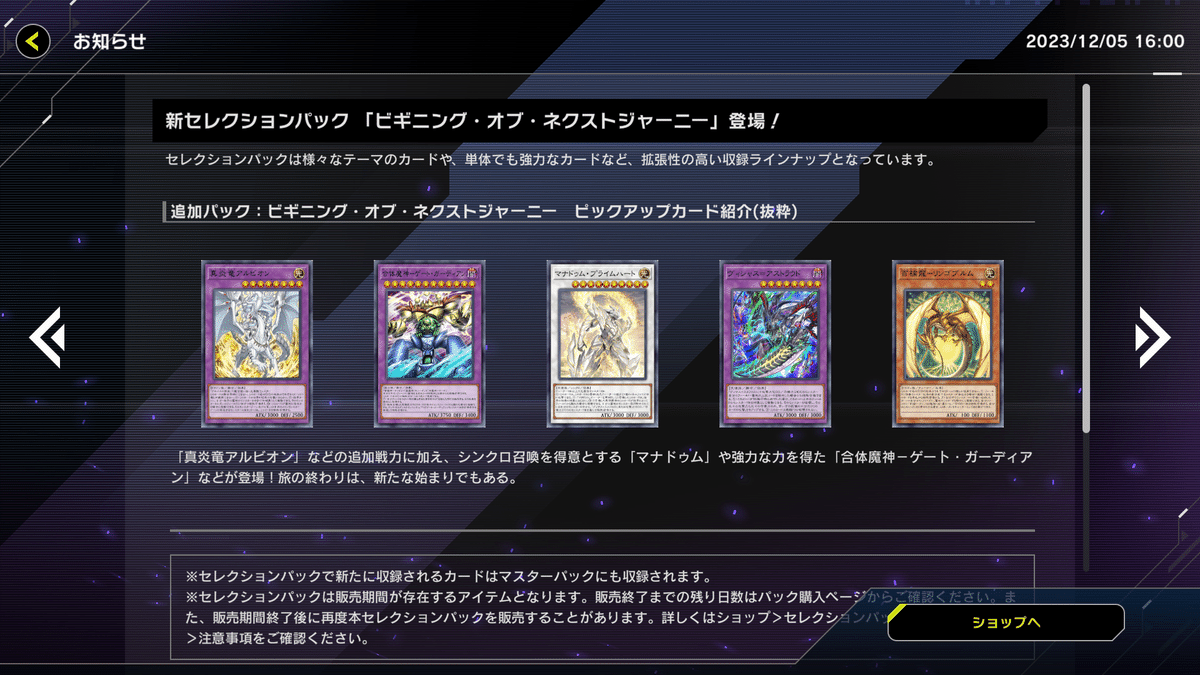Click the description paragraph mentioning マナドゥム

[x=602, y=467]
